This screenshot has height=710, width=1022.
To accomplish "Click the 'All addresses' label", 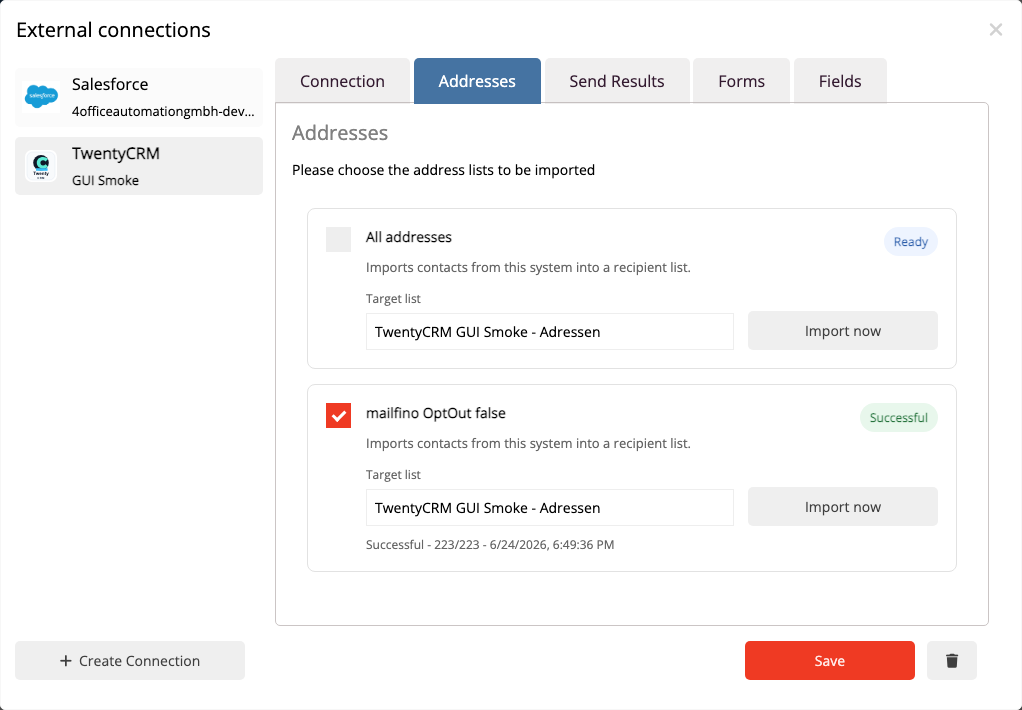I will pyautogui.click(x=409, y=237).
